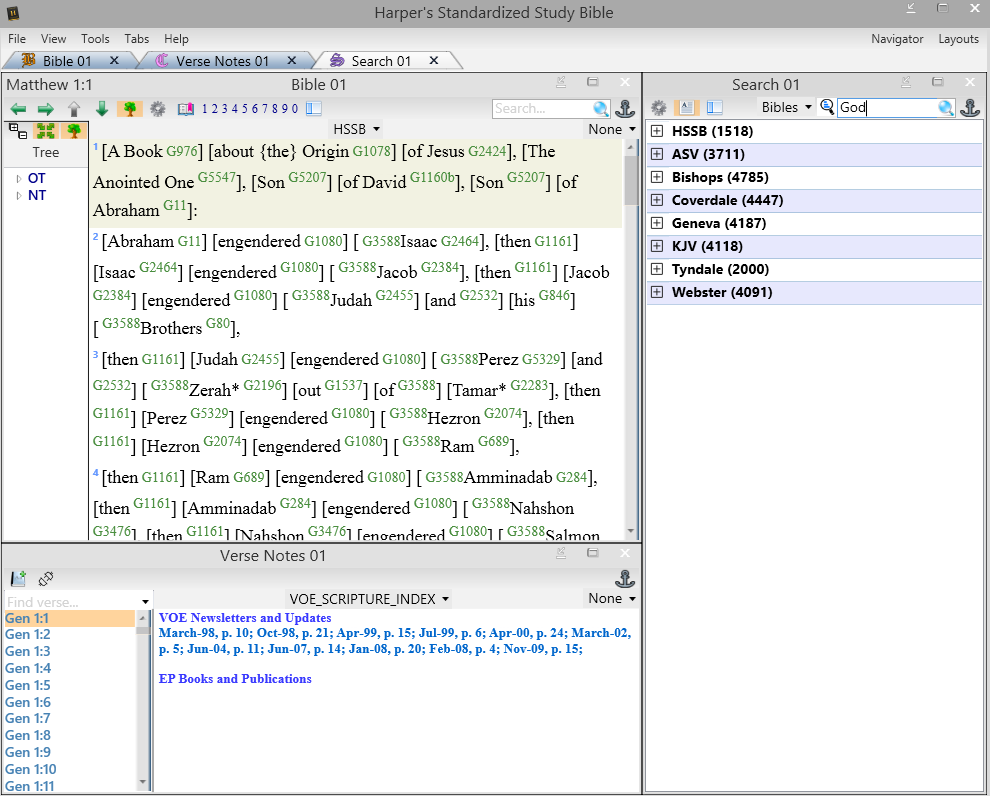This screenshot has height=796, width=990.
Task: Pop out the Bible 01 pane
Action: (x=561, y=81)
